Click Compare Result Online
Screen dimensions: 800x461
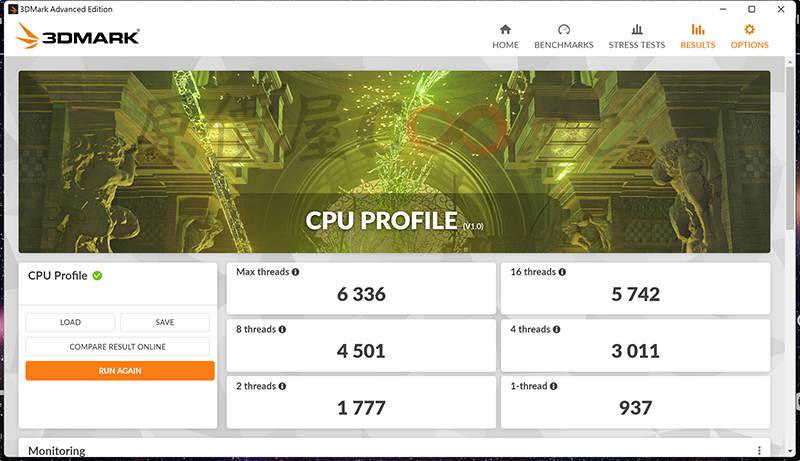(x=117, y=347)
